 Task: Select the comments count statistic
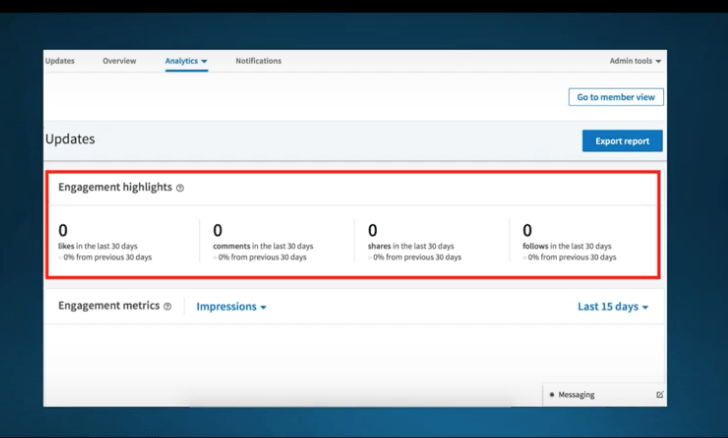click(x=218, y=231)
